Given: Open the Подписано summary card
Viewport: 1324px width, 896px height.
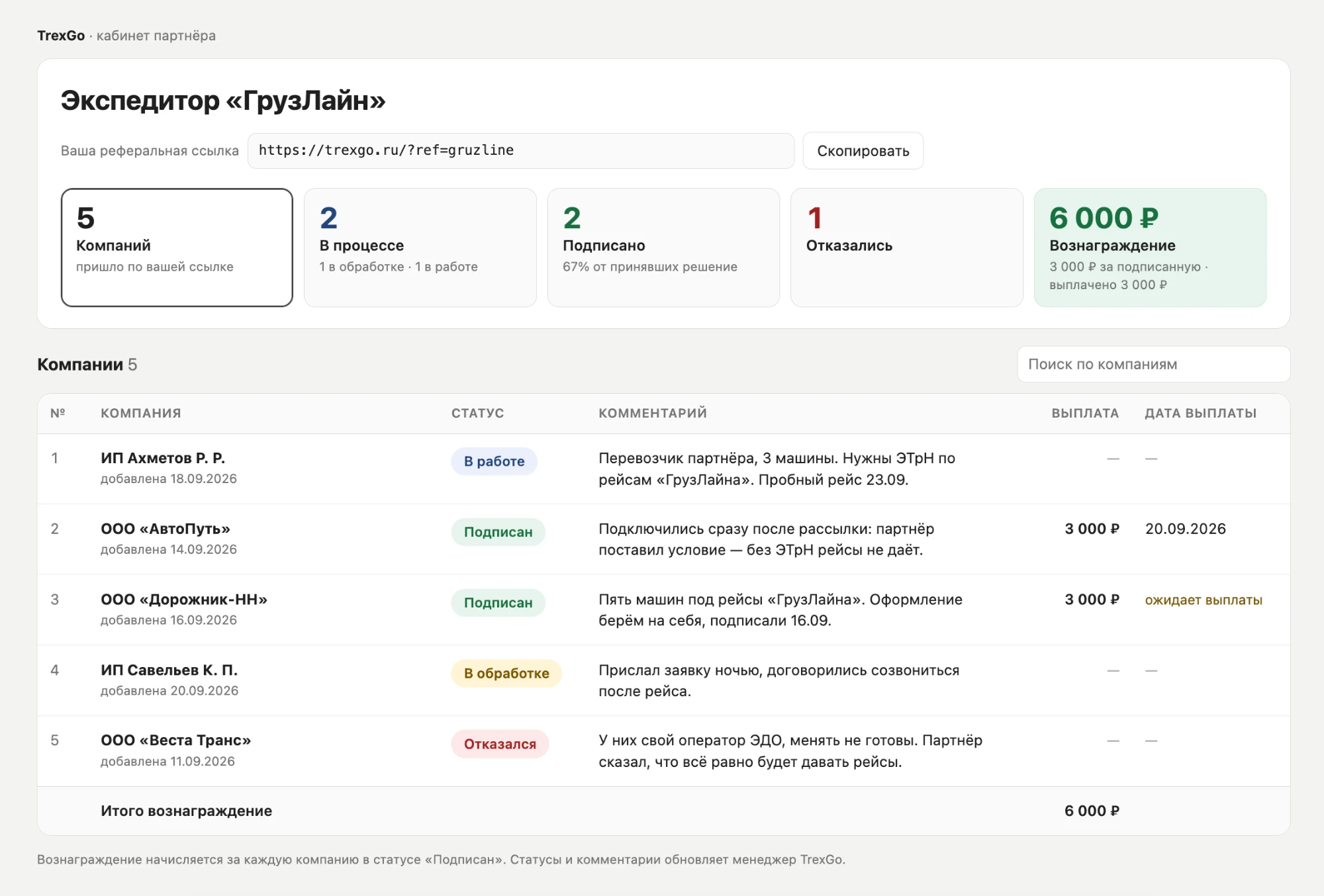Looking at the screenshot, I should [663, 247].
